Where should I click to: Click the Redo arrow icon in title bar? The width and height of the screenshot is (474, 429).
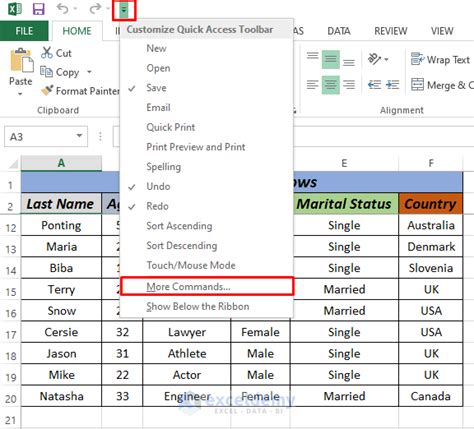coord(95,8)
